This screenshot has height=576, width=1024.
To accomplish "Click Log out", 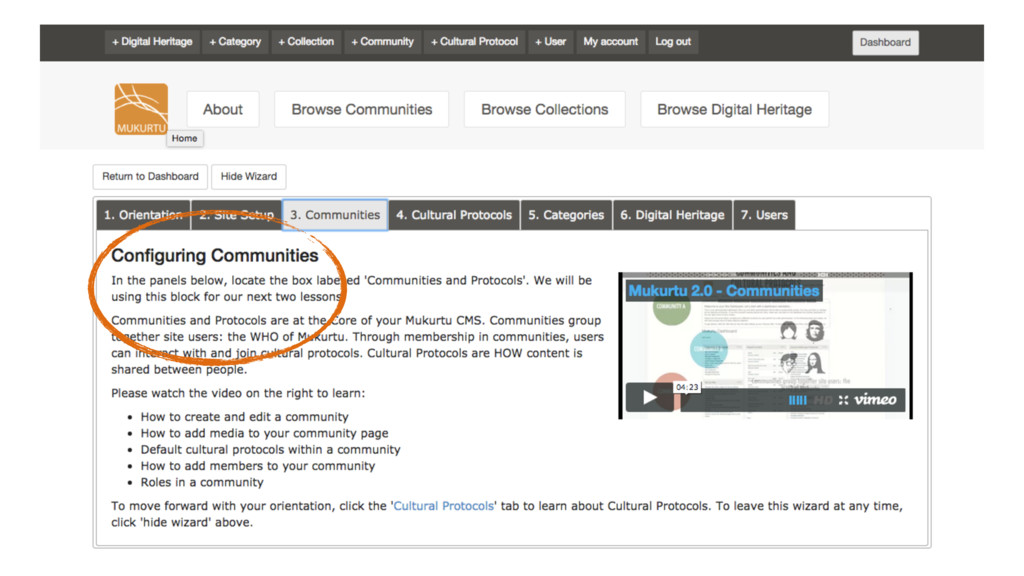I will pos(673,42).
